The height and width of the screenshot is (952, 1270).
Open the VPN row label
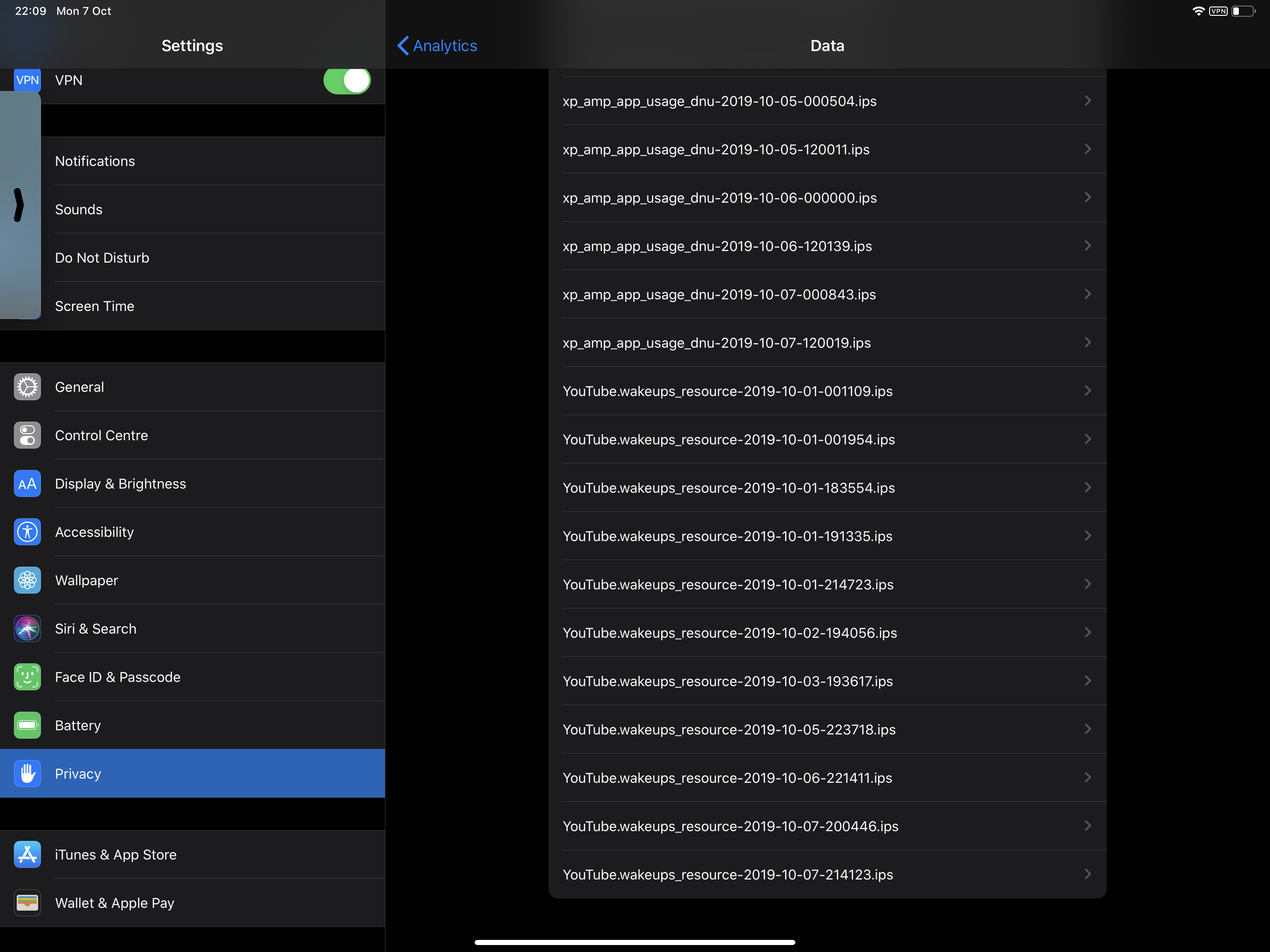click(69, 80)
